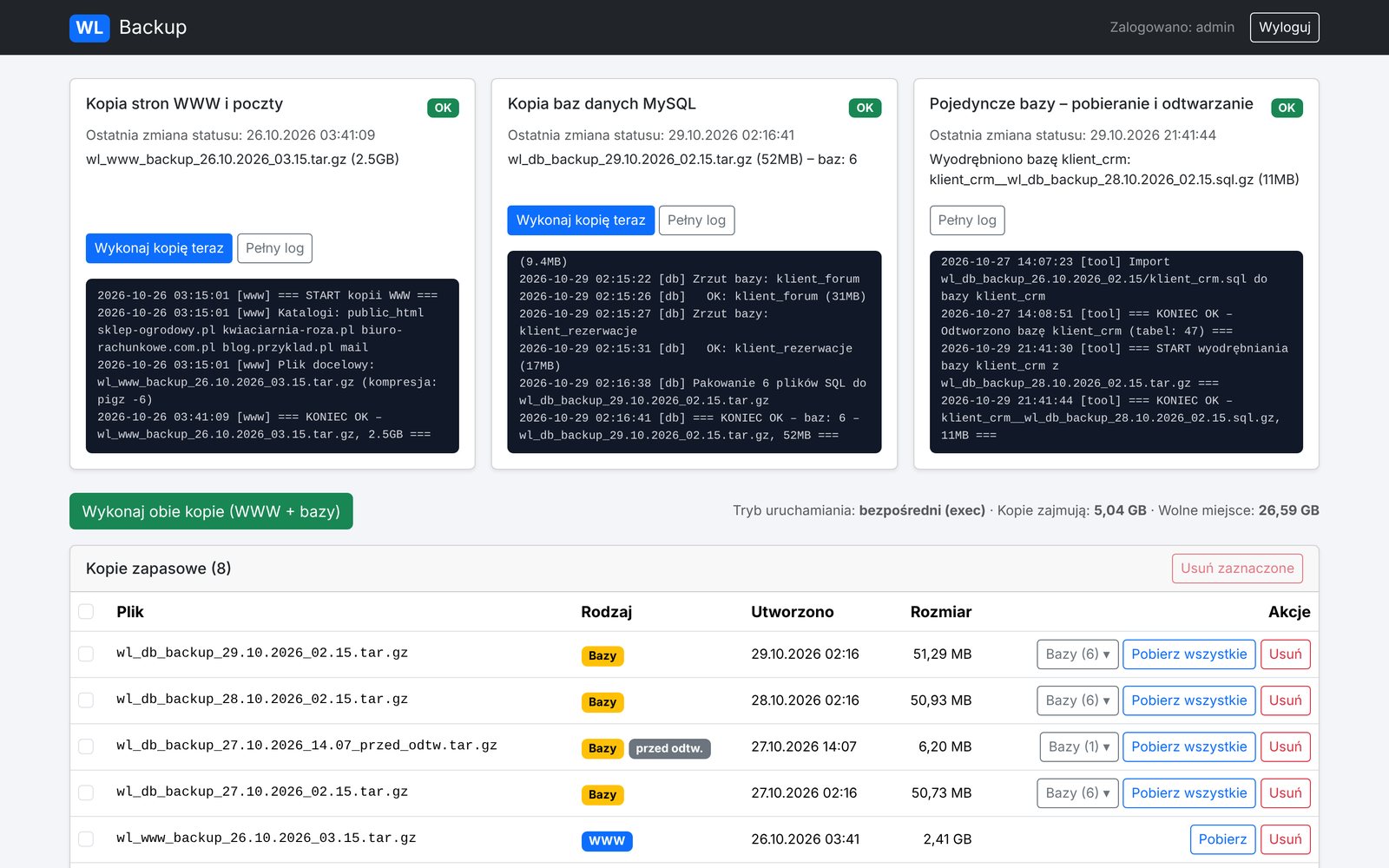Click the blue WWW type badge
This screenshot has height=868, width=1389.
607,840
